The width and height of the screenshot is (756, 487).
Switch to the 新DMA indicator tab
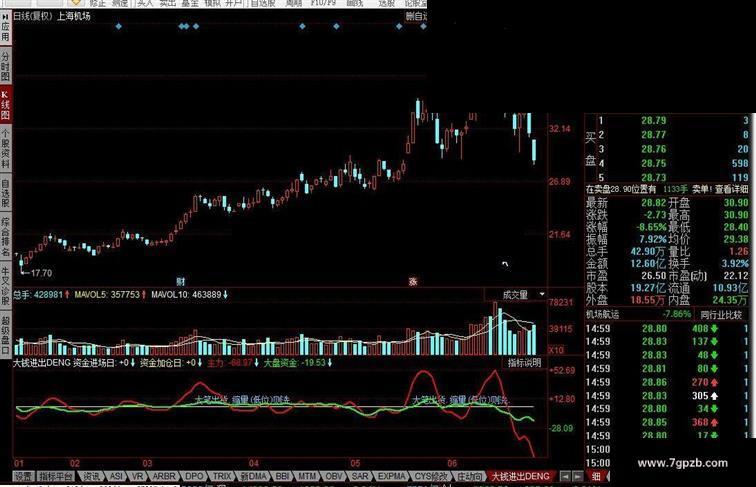(x=254, y=476)
